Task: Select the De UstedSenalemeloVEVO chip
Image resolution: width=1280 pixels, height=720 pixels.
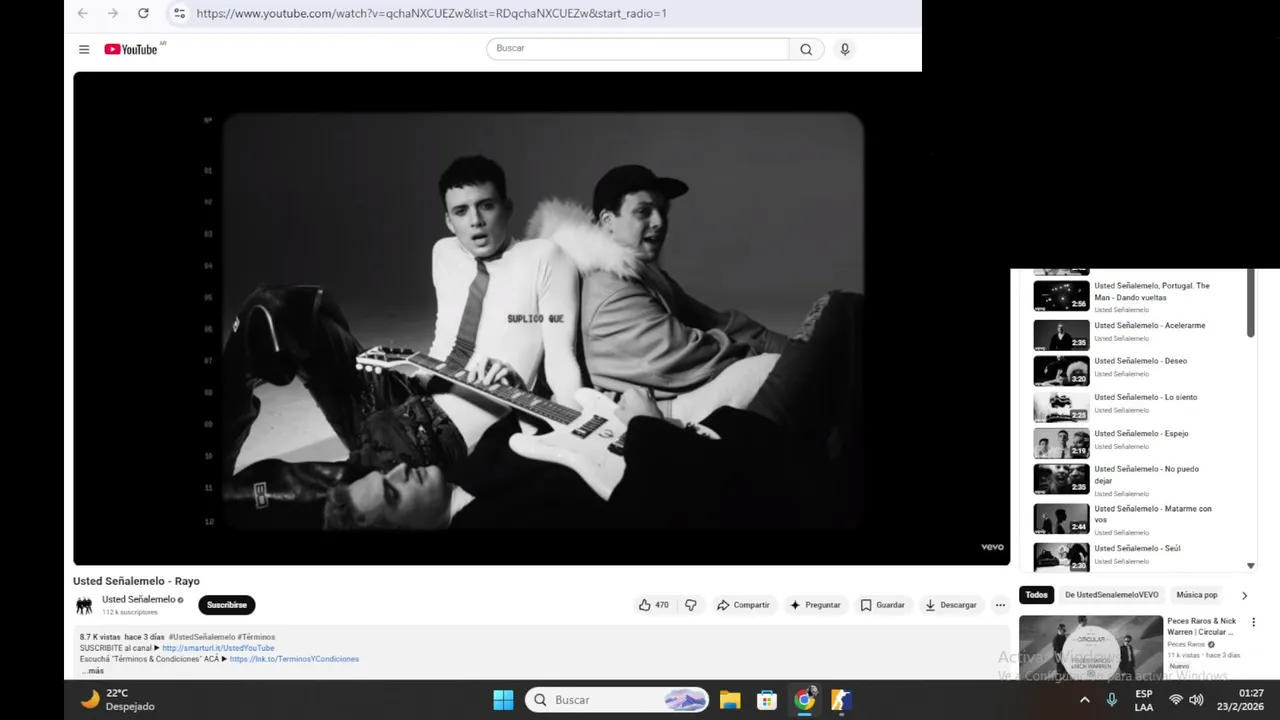Action: (1111, 595)
